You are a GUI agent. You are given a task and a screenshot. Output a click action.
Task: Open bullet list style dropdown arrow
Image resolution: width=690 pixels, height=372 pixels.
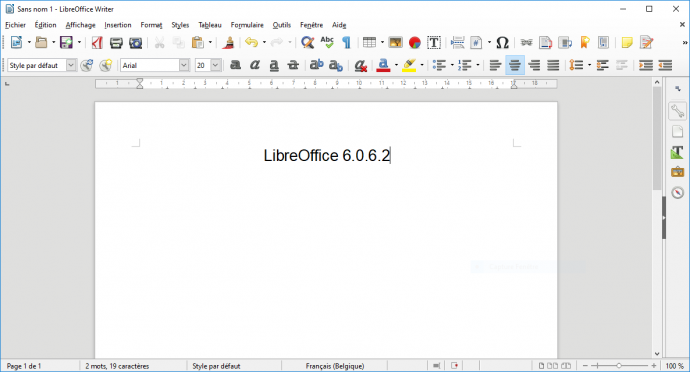pyautogui.click(x=452, y=66)
